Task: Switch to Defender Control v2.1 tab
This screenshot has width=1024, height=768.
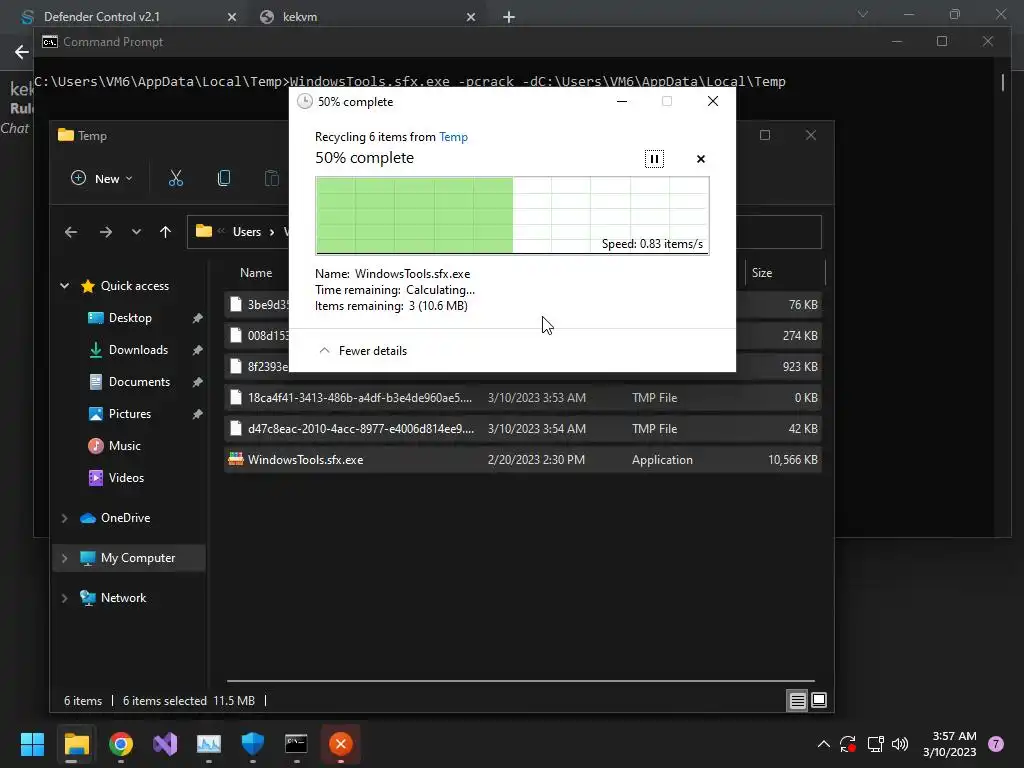Action: [102, 16]
